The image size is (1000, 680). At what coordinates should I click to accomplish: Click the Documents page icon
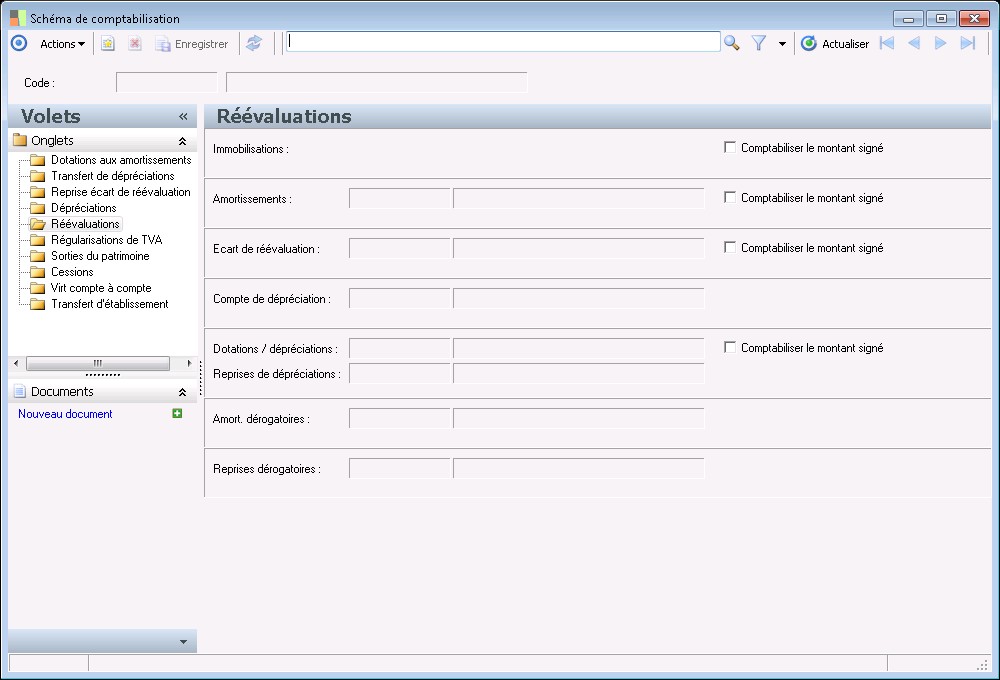(x=20, y=392)
